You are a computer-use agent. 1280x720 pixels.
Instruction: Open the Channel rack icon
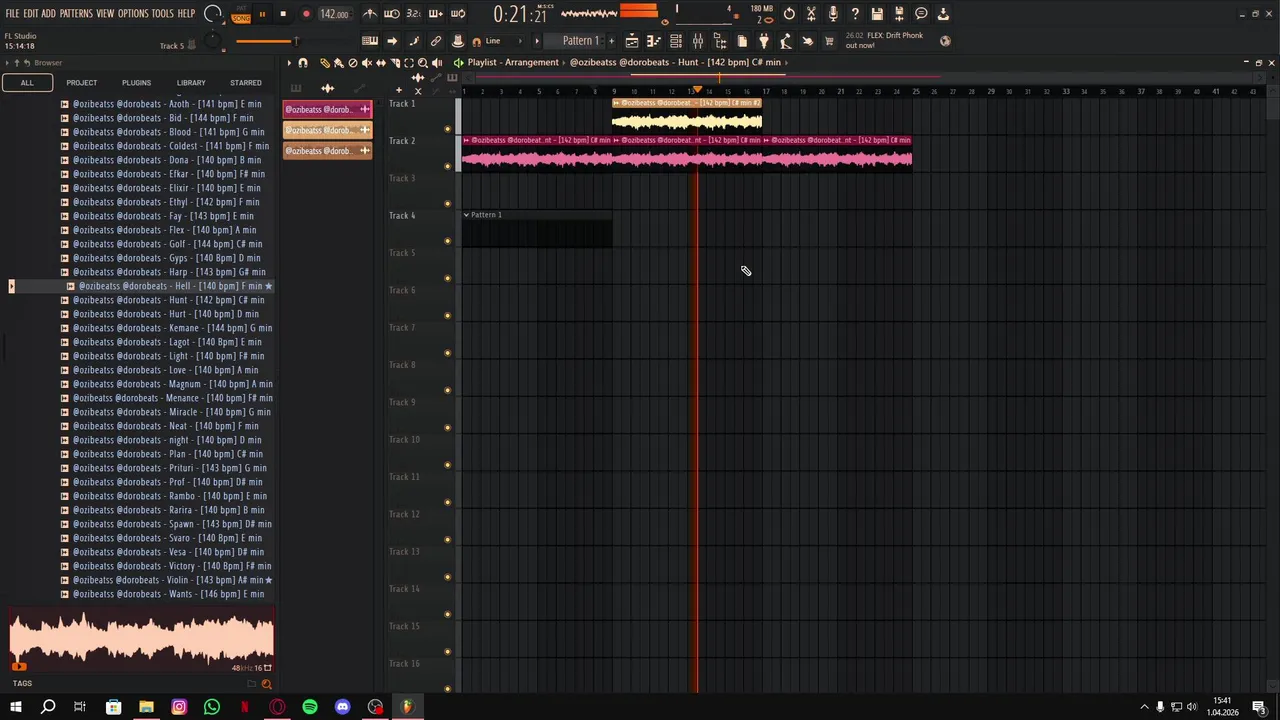(676, 41)
